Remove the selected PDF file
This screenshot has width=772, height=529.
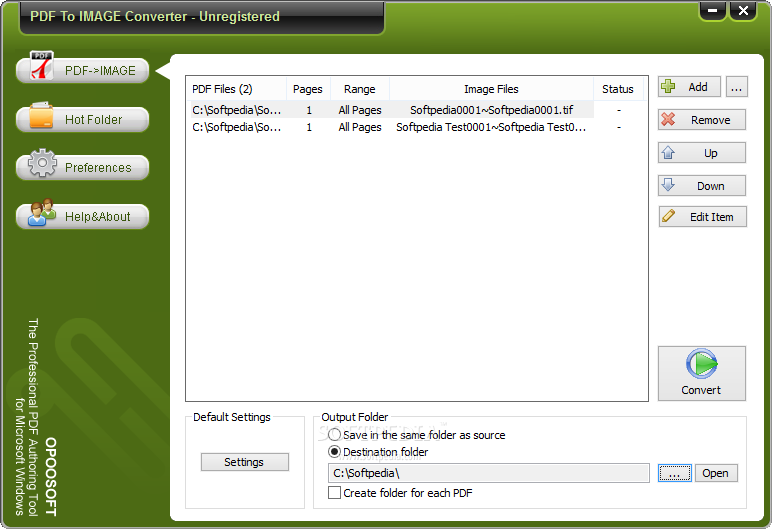tap(702, 120)
